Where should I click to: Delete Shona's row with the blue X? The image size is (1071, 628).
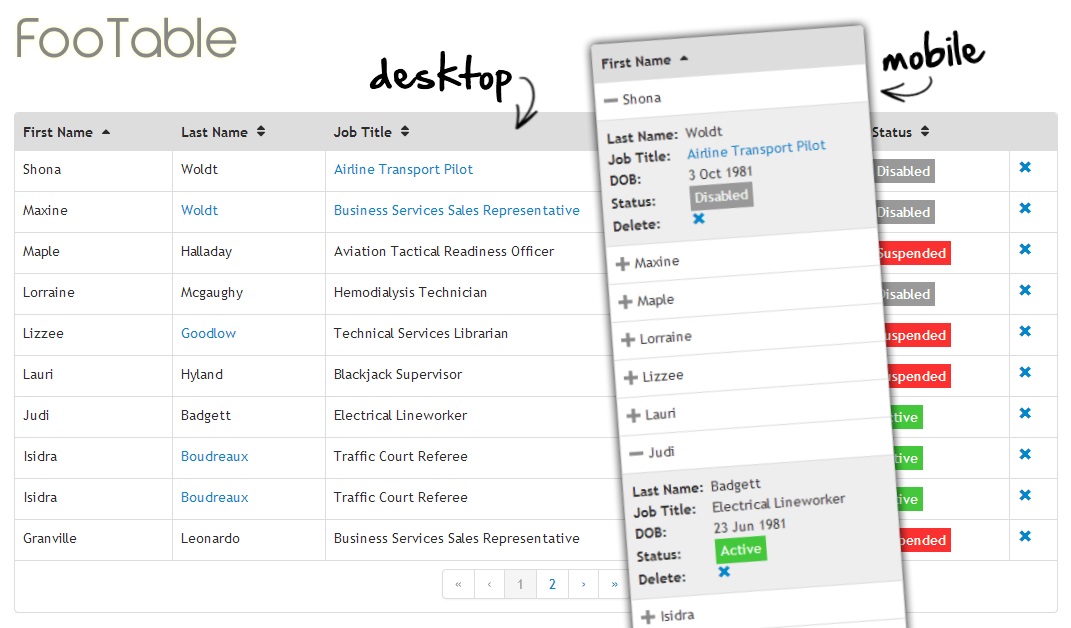(1024, 168)
